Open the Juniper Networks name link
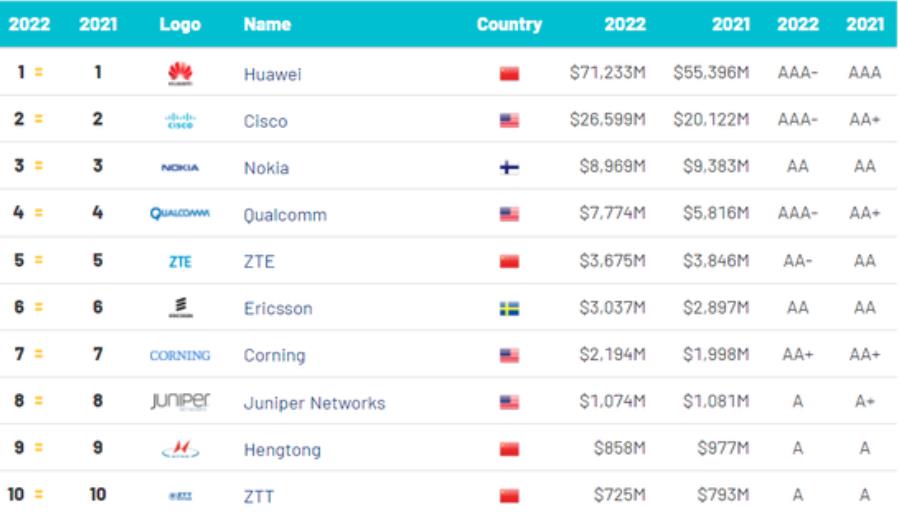899x529 pixels. click(314, 403)
